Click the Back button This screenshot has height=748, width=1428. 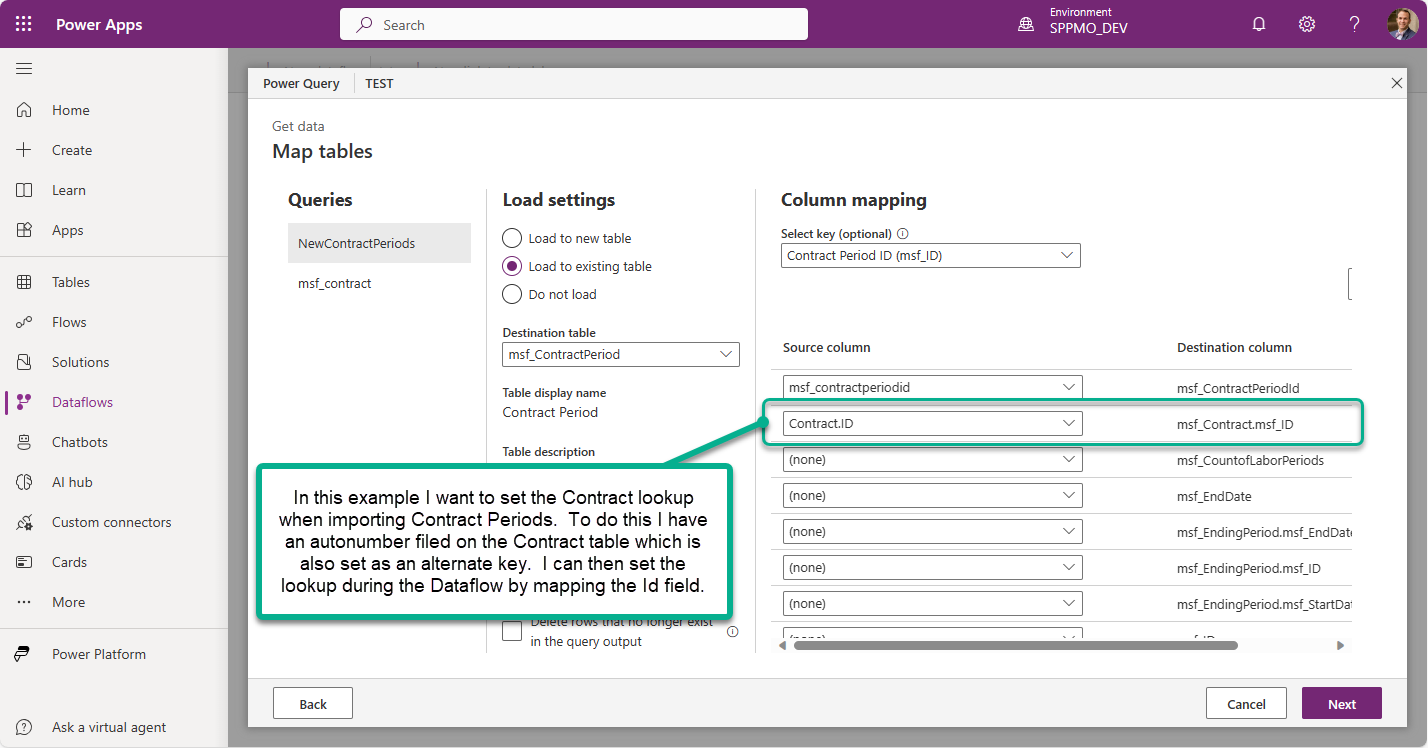313,703
